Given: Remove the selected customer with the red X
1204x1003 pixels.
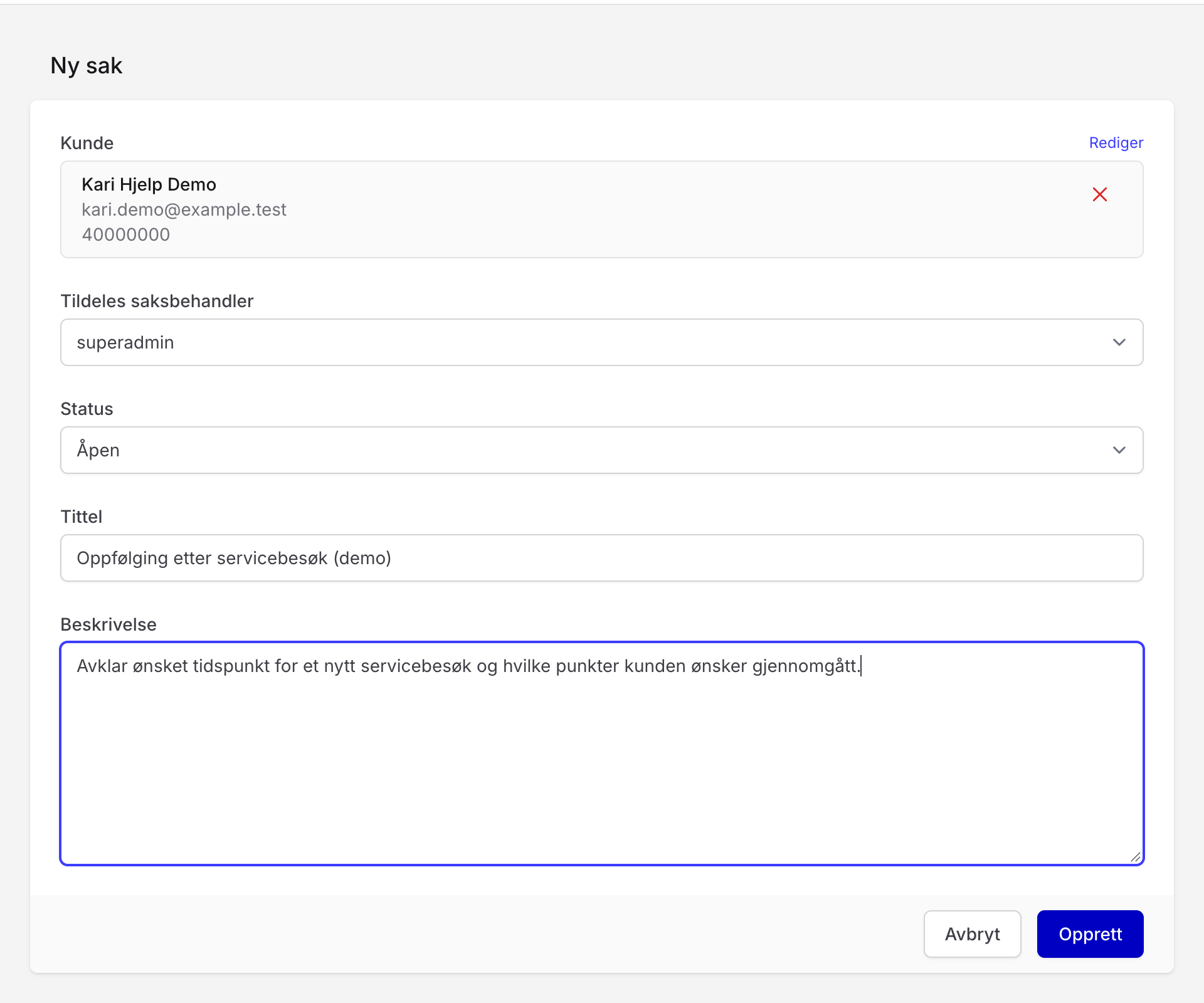Looking at the screenshot, I should 1100,194.
